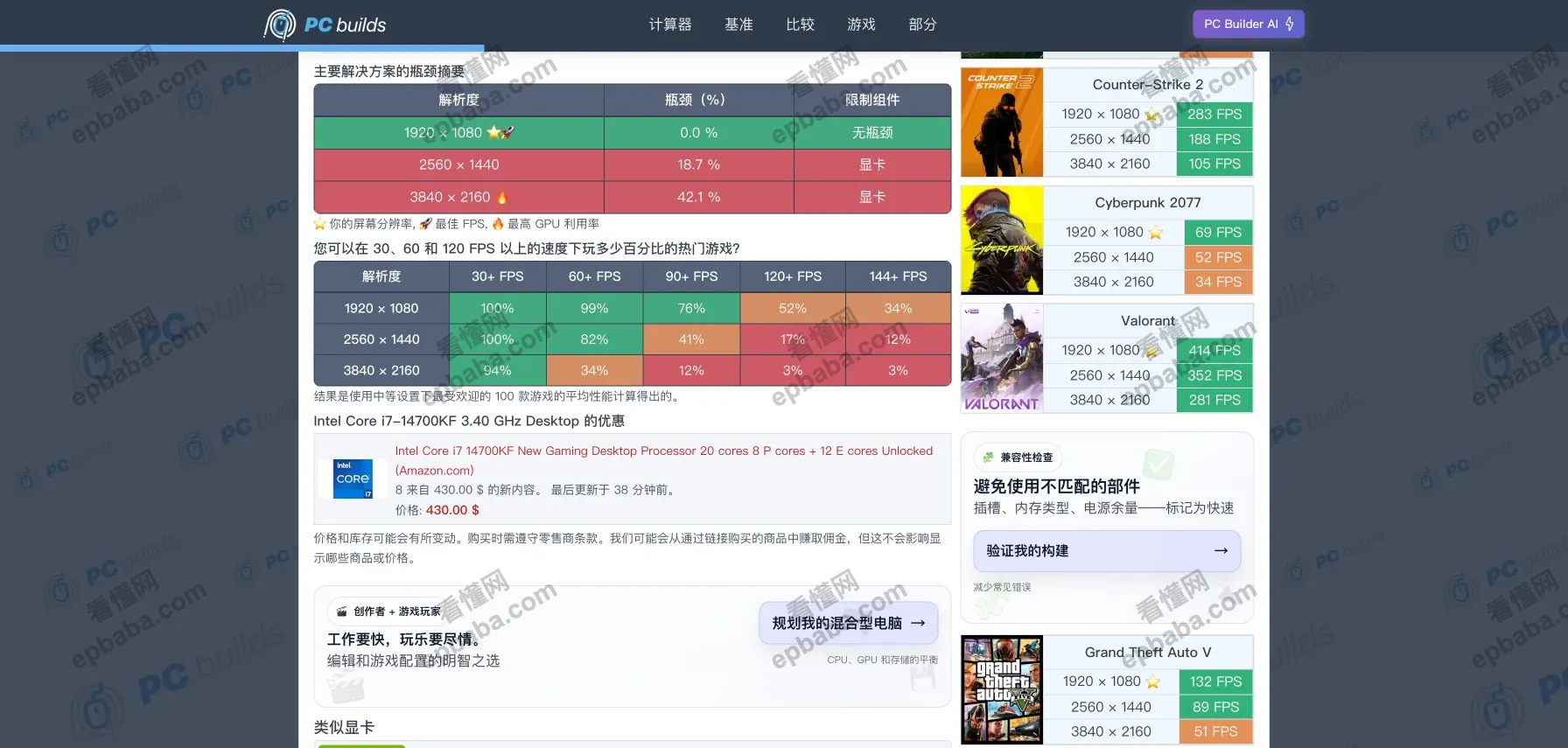Click the PC Builder AI button
The height and width of the screenshot is (748, 1568).
click(x=1249, y=24)
